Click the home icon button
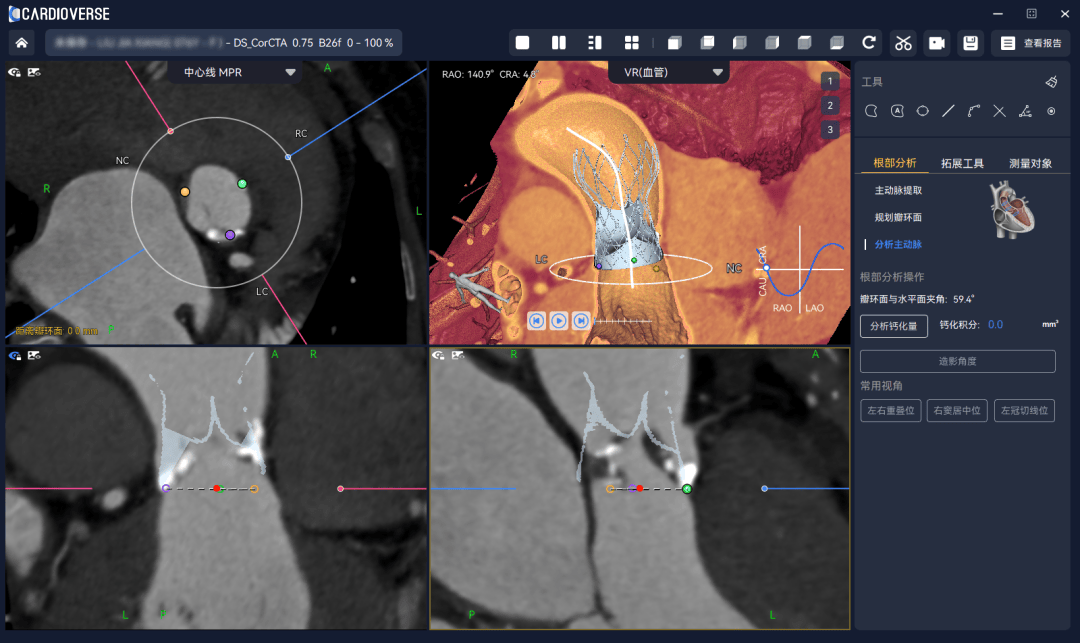 pyautogui.click(x=22, y=43)
